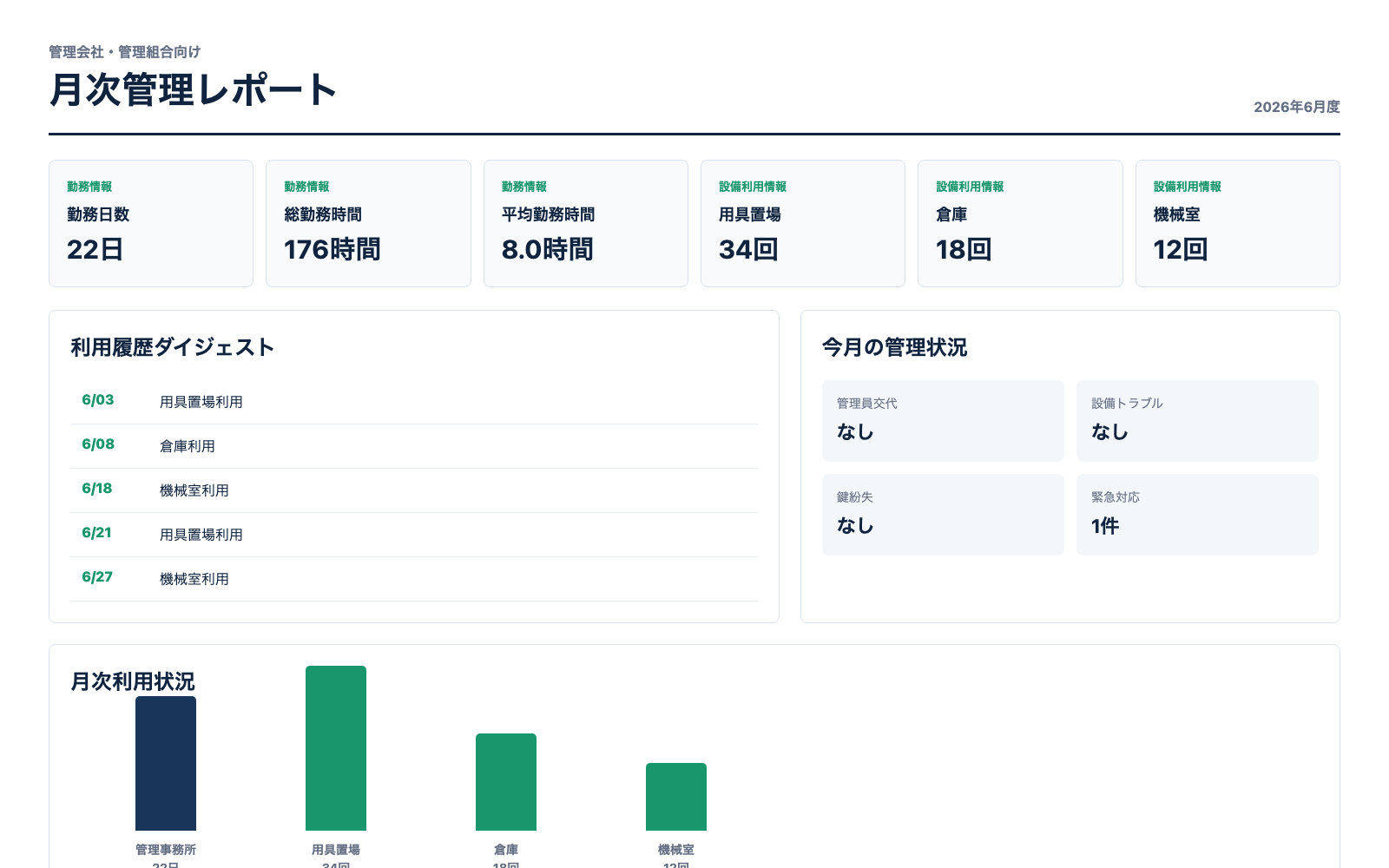The width and height of the screenshot is (1389, 868).
Task: Click the 月次管理レポート page title
Action: (x=193, y=90)
